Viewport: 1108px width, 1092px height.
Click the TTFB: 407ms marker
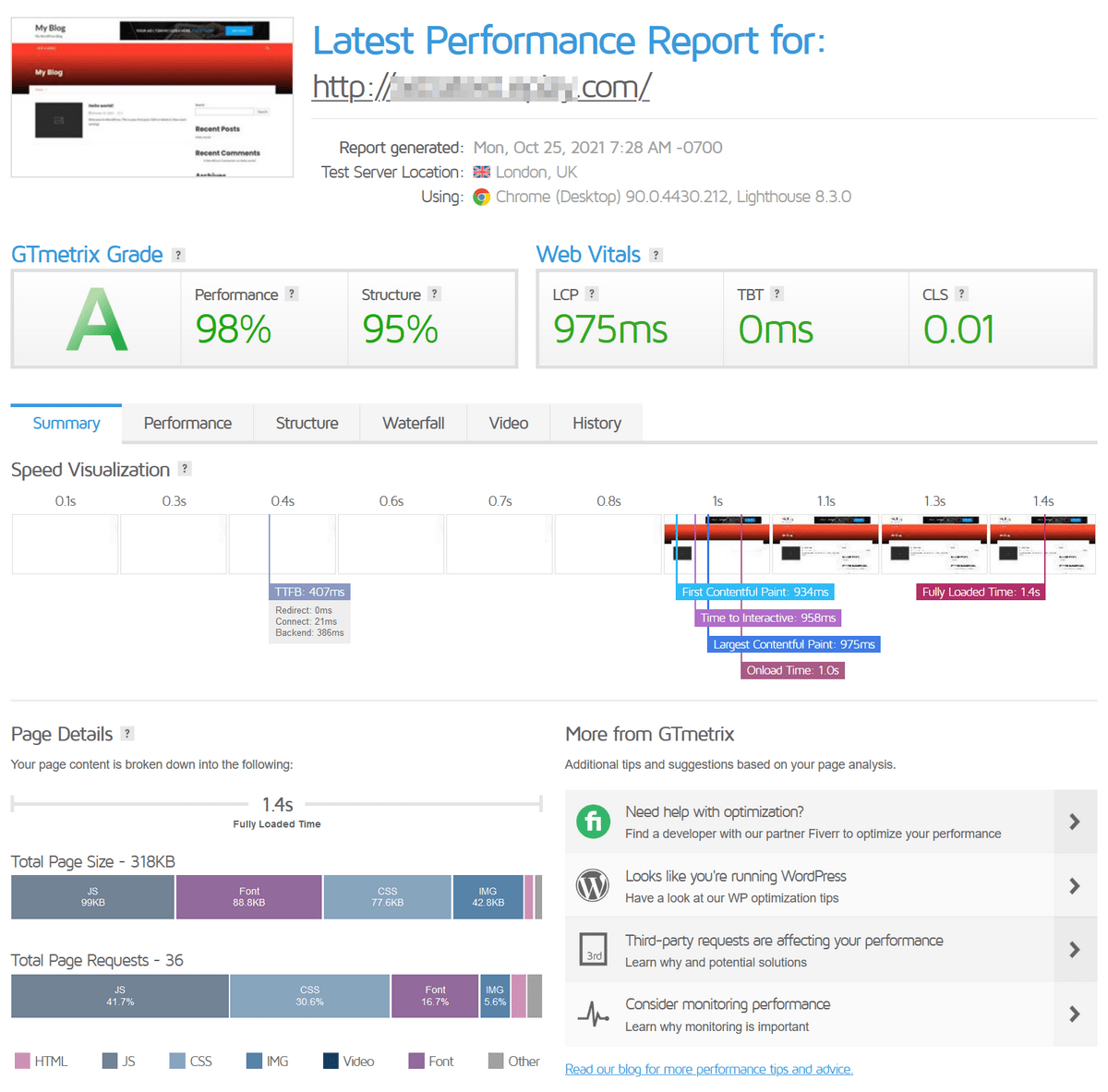[309, 592]
